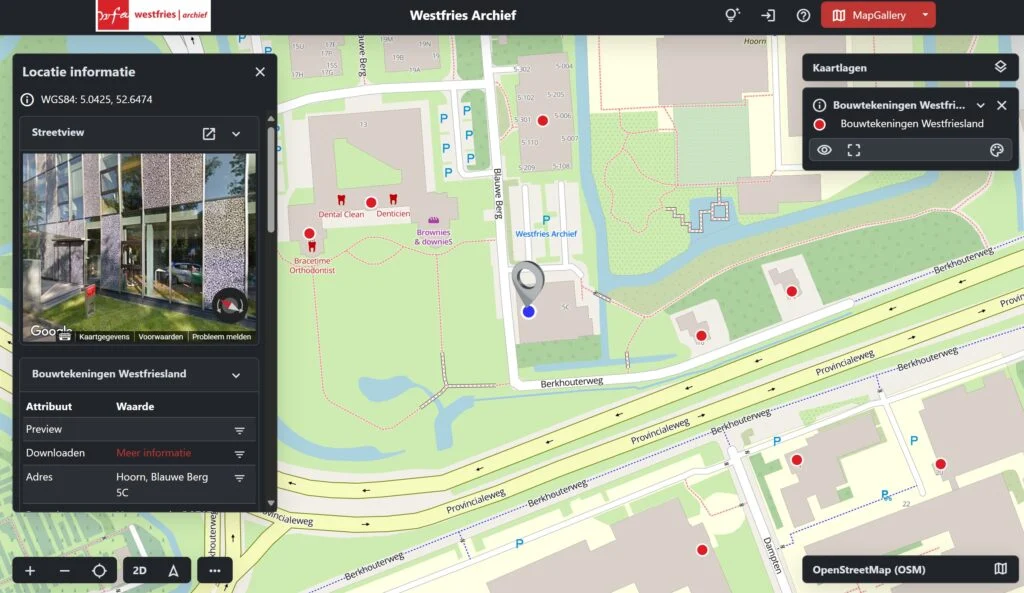
Task: Open the three-dots more options menu
Action: 215,571
